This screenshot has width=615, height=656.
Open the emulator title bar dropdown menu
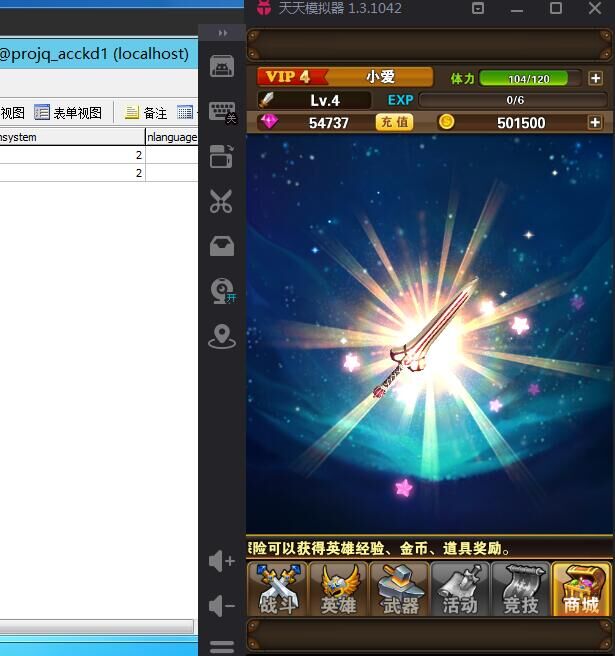tap(478, 9)
